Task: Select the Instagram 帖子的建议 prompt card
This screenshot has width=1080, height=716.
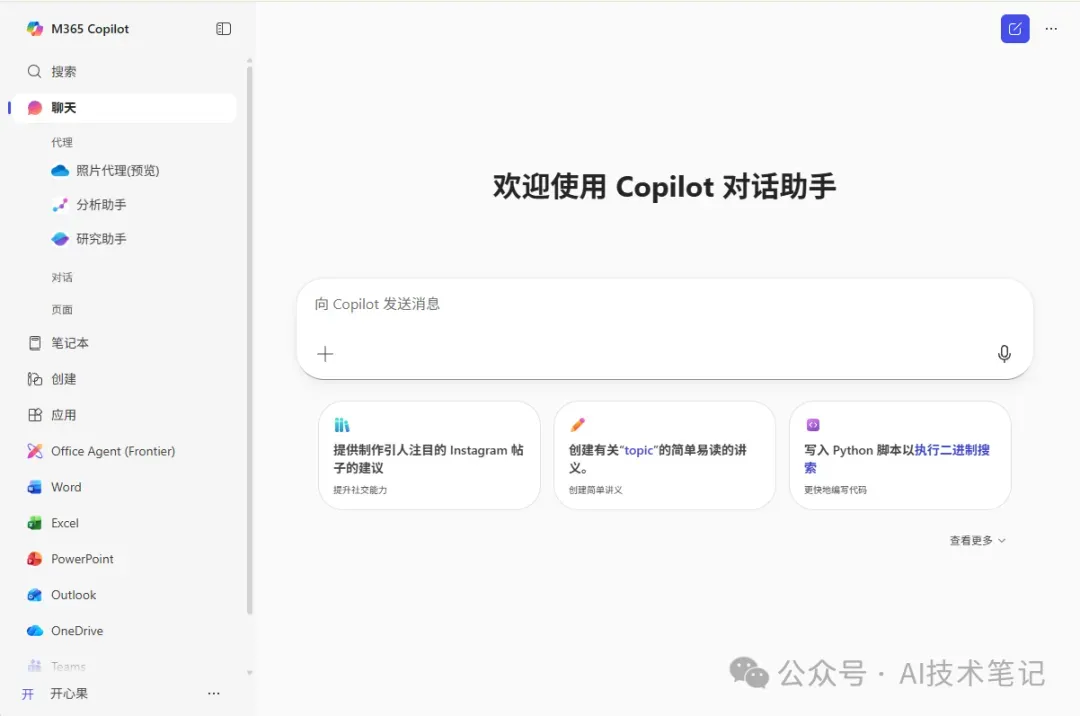Action: click(x=429, y=456)
